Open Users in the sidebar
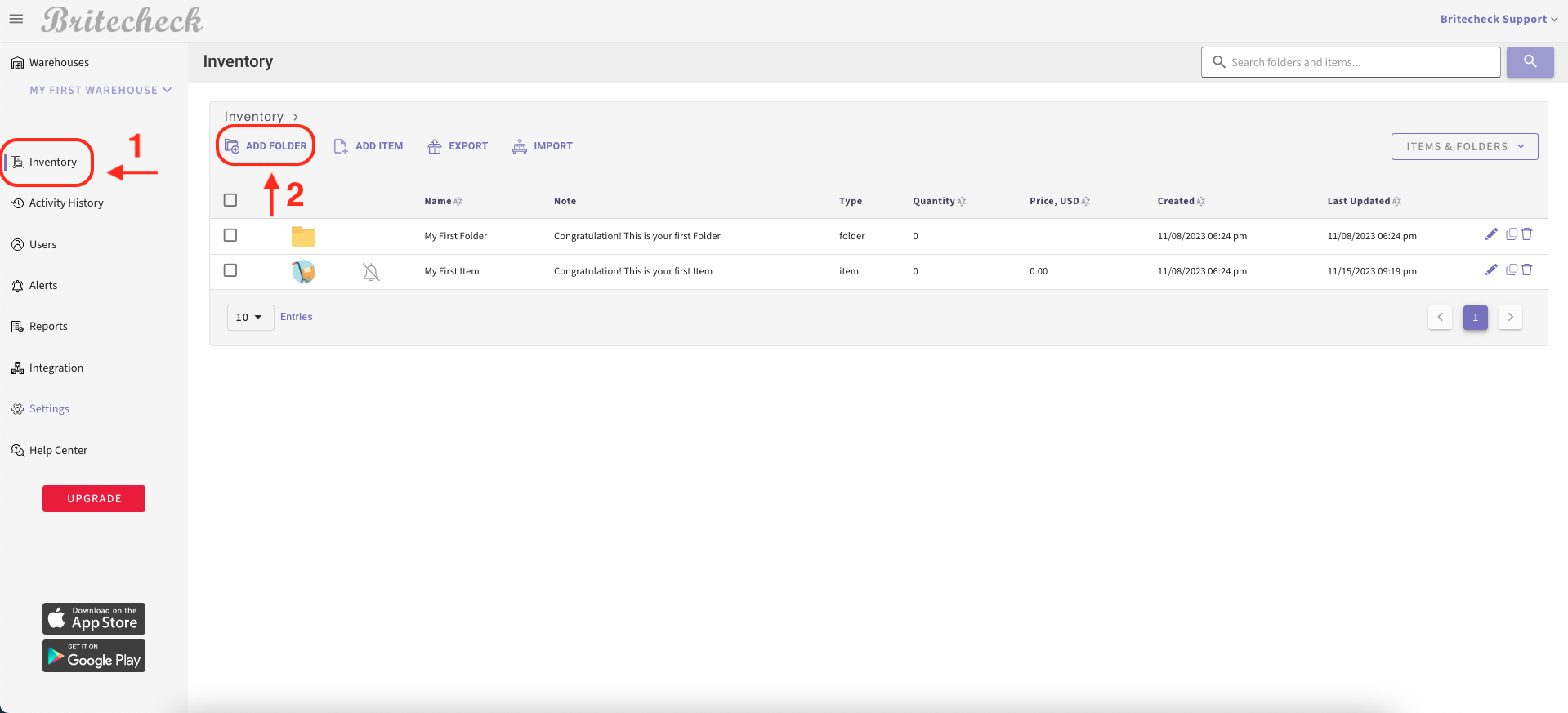The width and height of the screenshot is (1568, 713). pos(42,244)
